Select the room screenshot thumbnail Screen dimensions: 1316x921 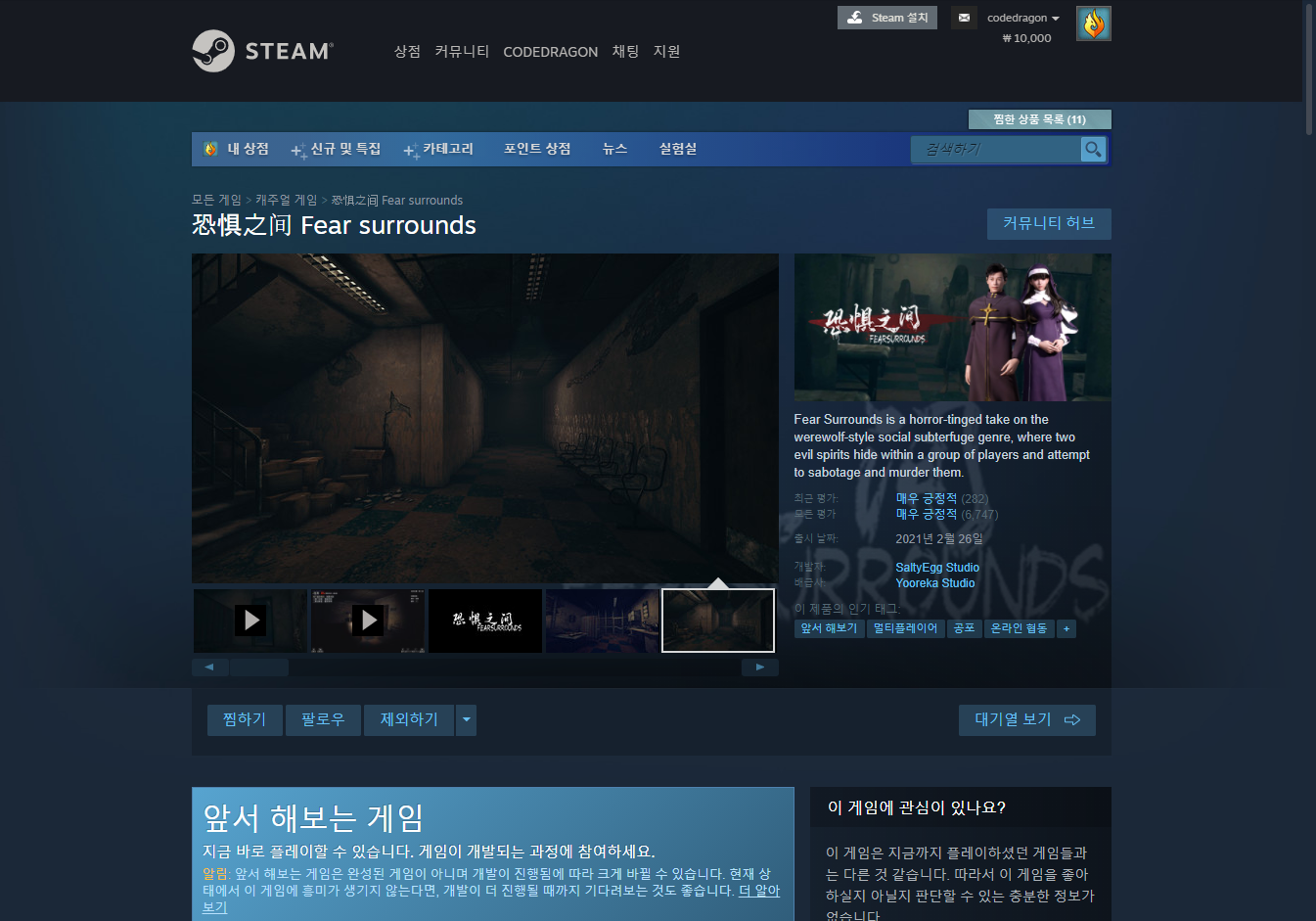(603, 621)
